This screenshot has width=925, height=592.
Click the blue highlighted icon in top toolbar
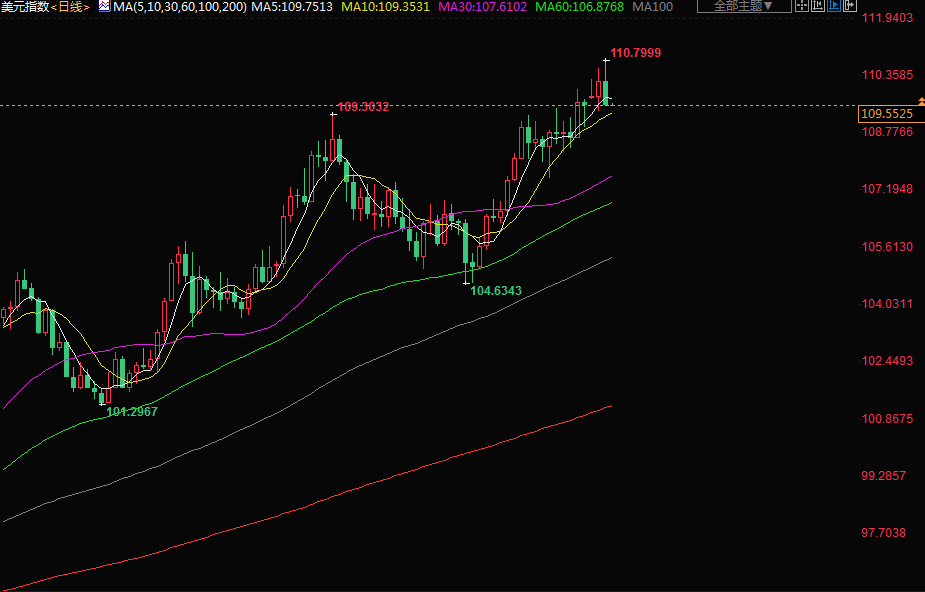(x=833, y=6)
